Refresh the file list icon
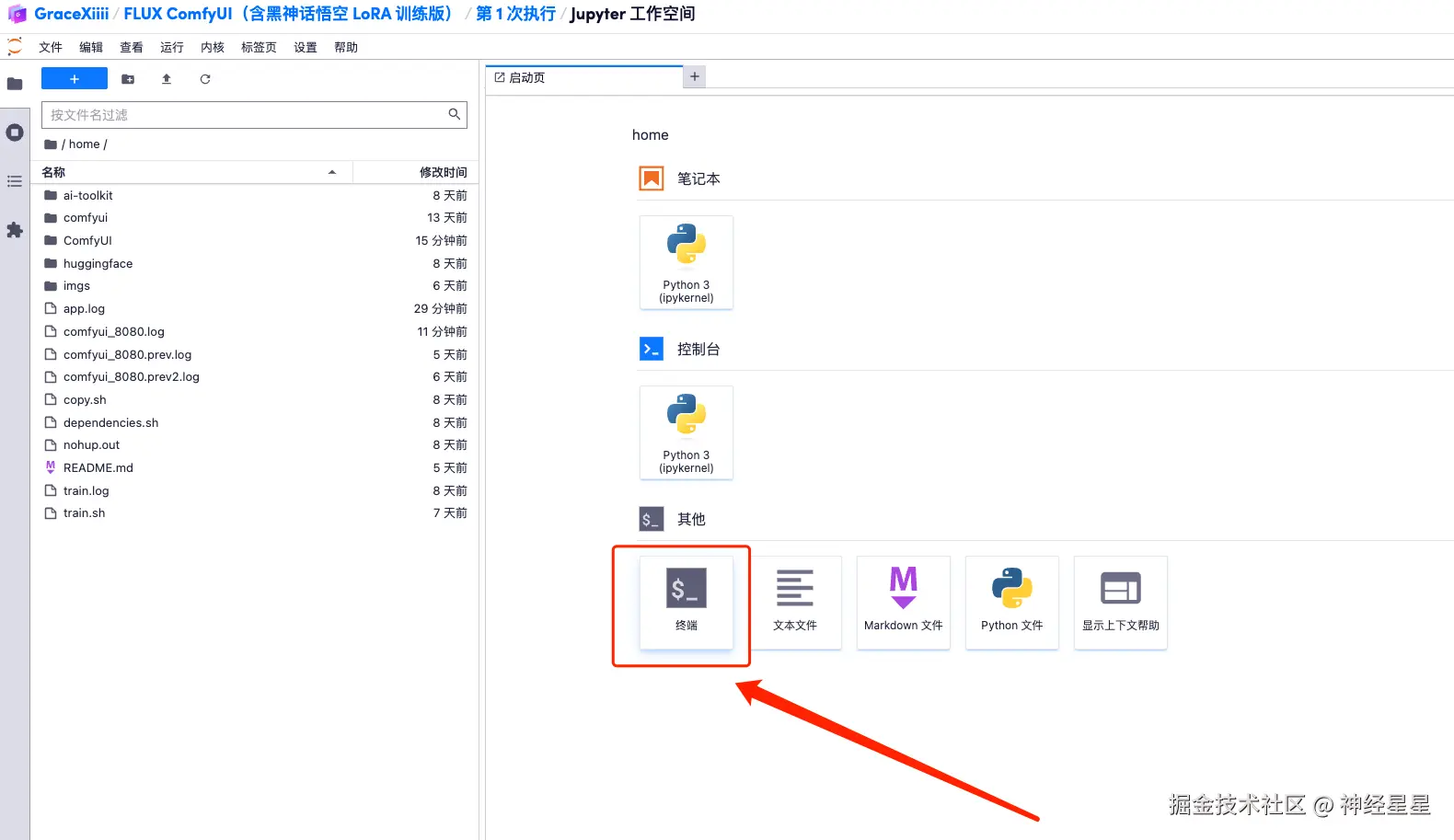The width and height of the screenshot is (1454, 840). coord(205,79)
